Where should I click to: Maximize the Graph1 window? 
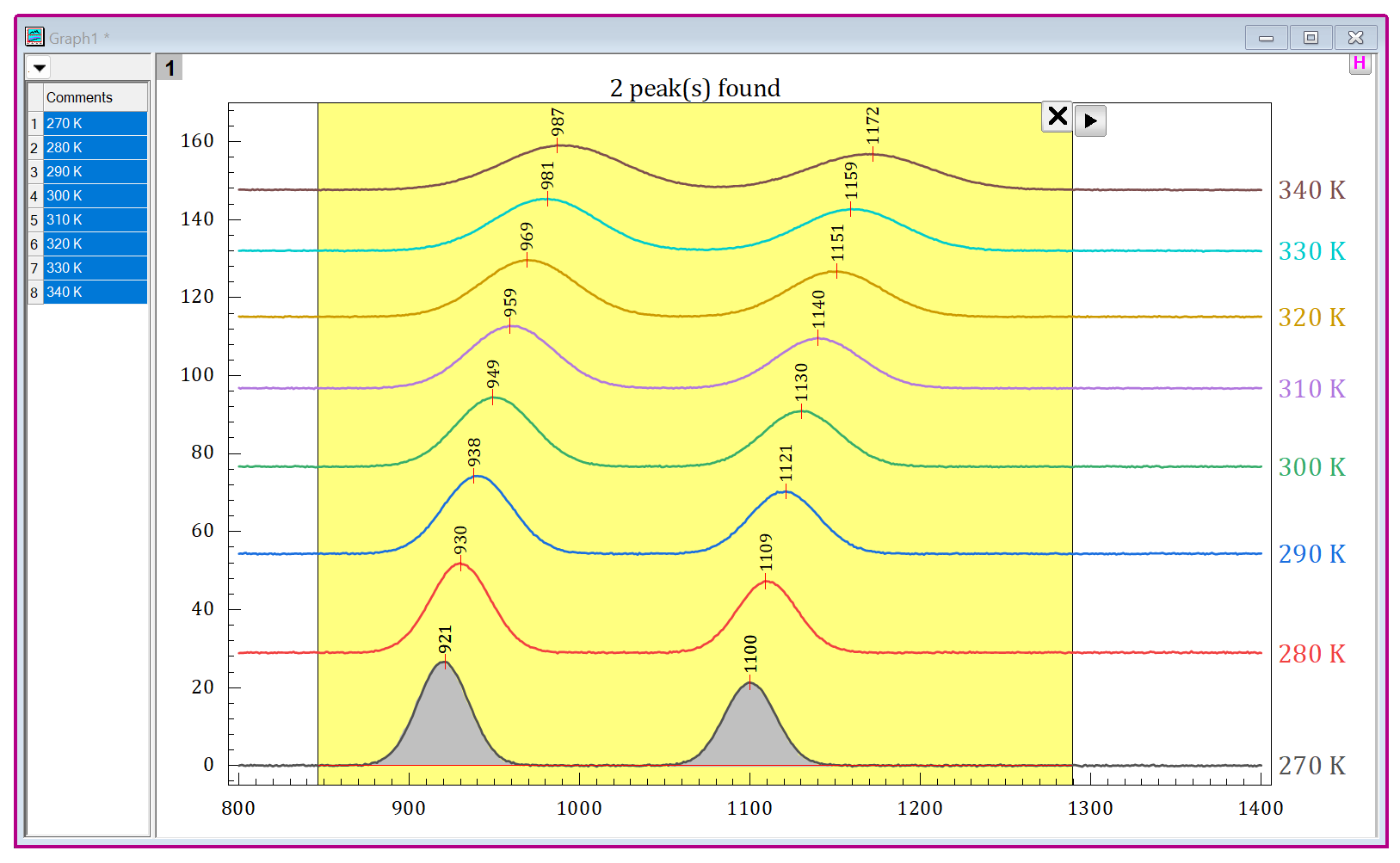pyautogui.click(x=1311, y=38)
